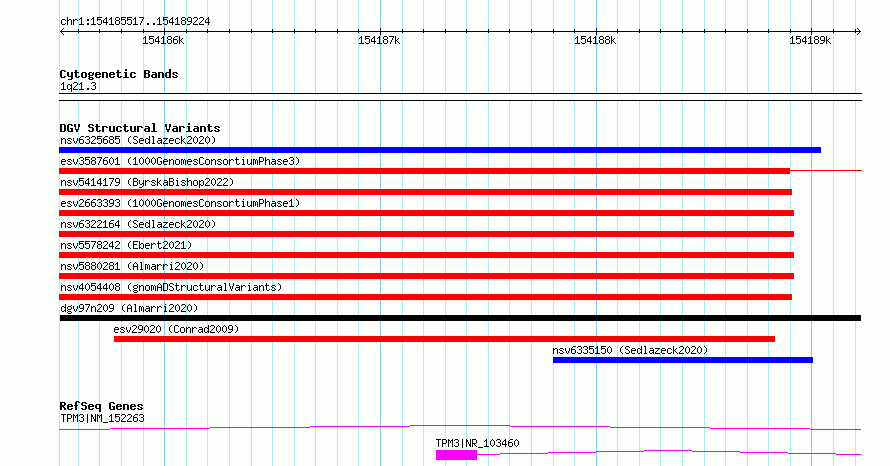Click the 154187k ruler tick label
Image resolution: width=890 pixels, height=466 pixels.
(x=379, y=40)
